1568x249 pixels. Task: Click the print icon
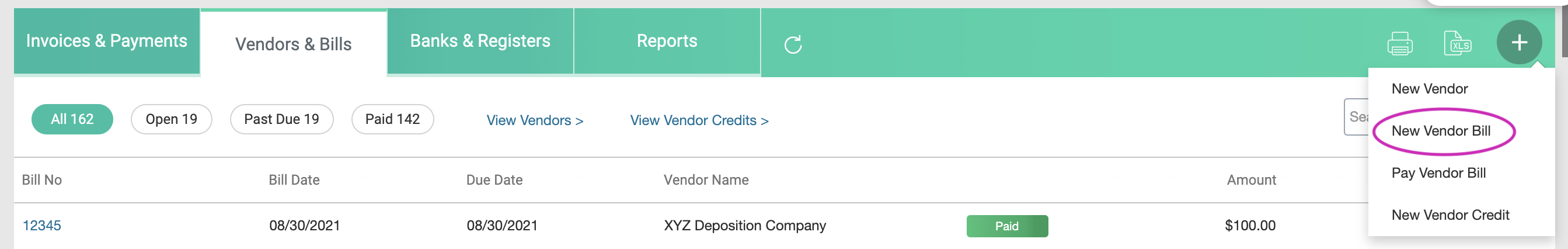pos(1399,44)
